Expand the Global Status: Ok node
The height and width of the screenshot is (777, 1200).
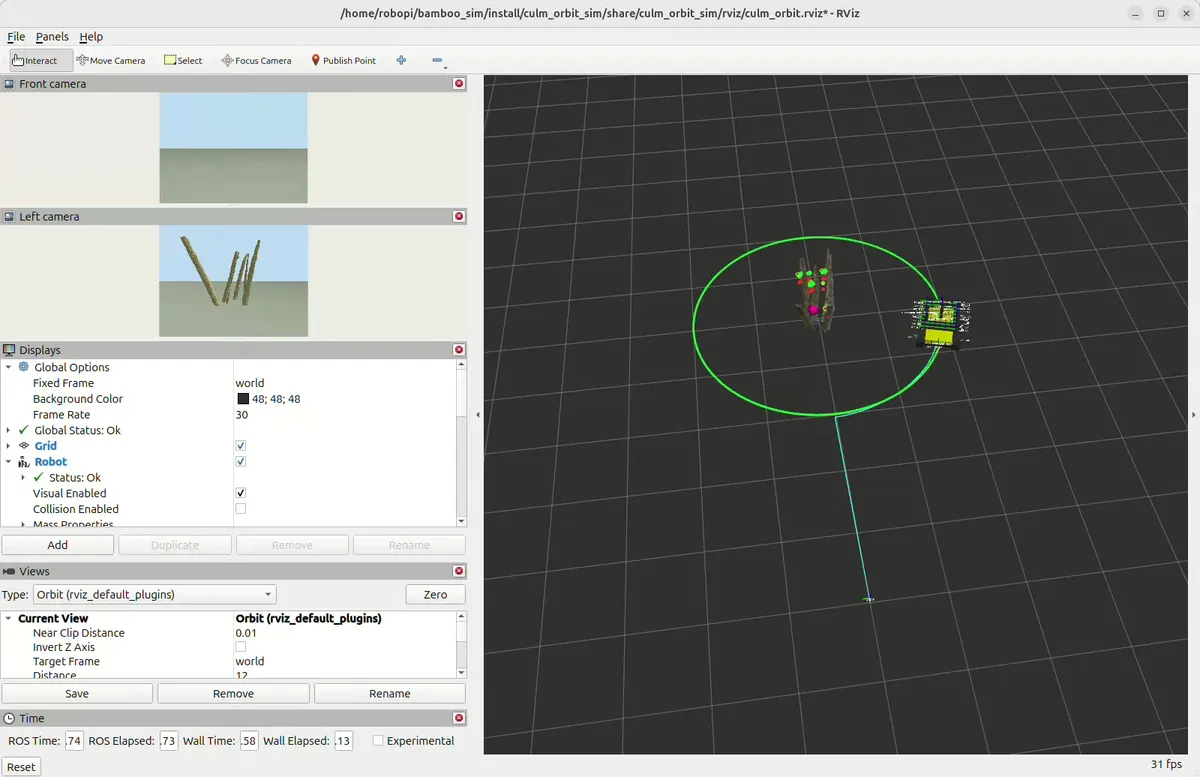click(9, 430)
